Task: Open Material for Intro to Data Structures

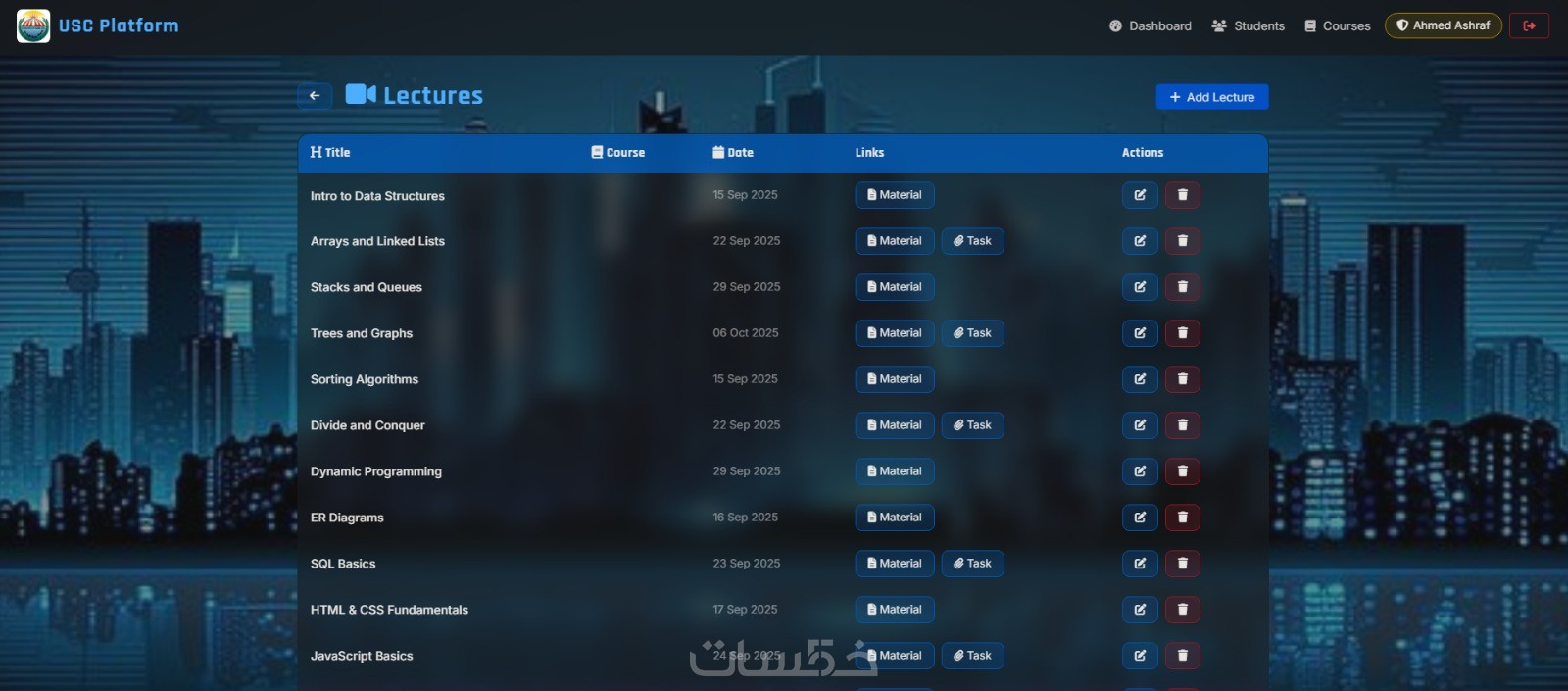Action: point(895,195)
